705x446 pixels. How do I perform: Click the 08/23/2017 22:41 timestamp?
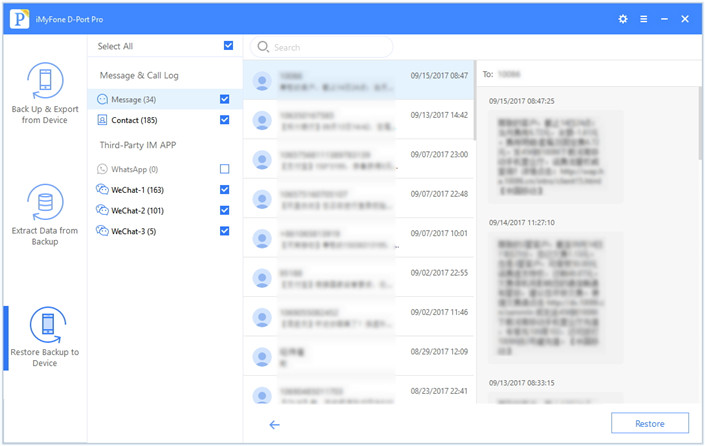tap(439, 391)
